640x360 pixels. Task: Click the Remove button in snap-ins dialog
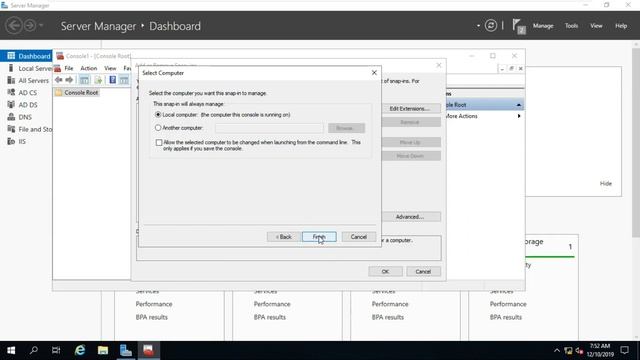[410, 122]
